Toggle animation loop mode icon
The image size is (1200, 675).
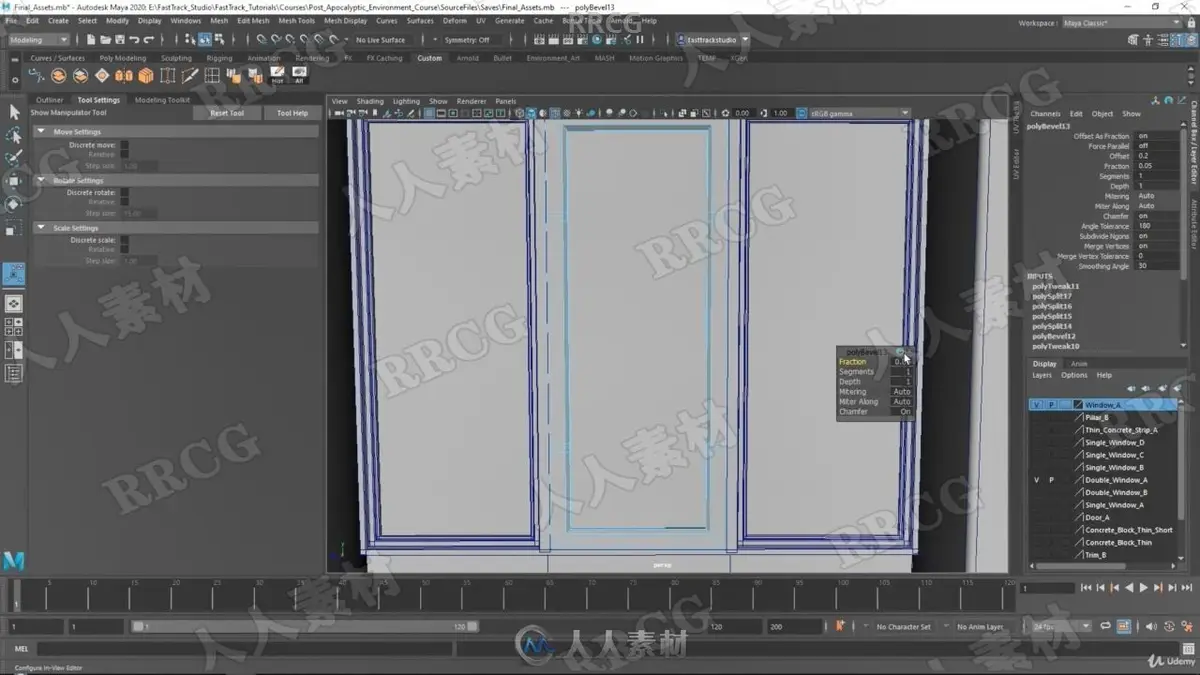pyautogui.click(x=1106, y=627)
